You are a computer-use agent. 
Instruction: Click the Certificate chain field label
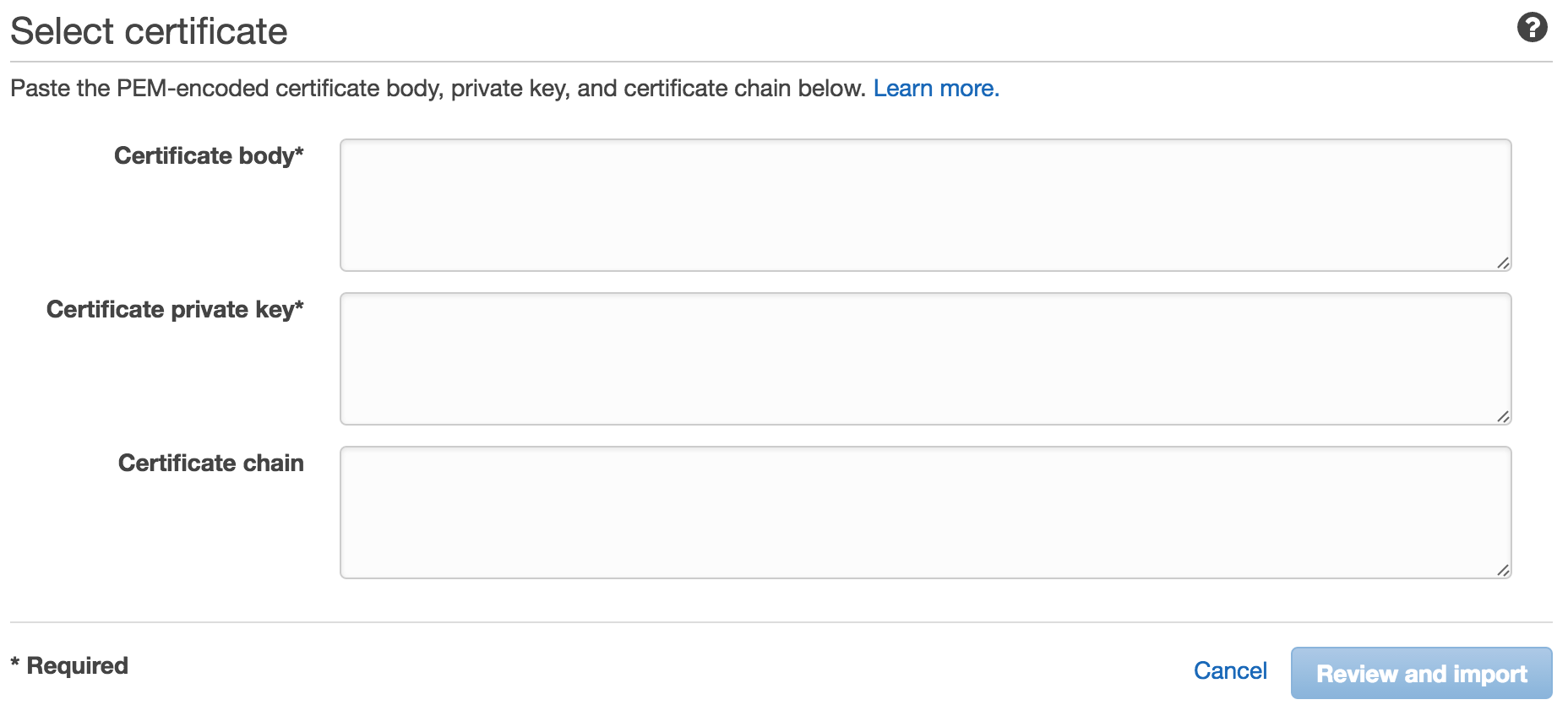pyautogui.click(x=211, y=463)
